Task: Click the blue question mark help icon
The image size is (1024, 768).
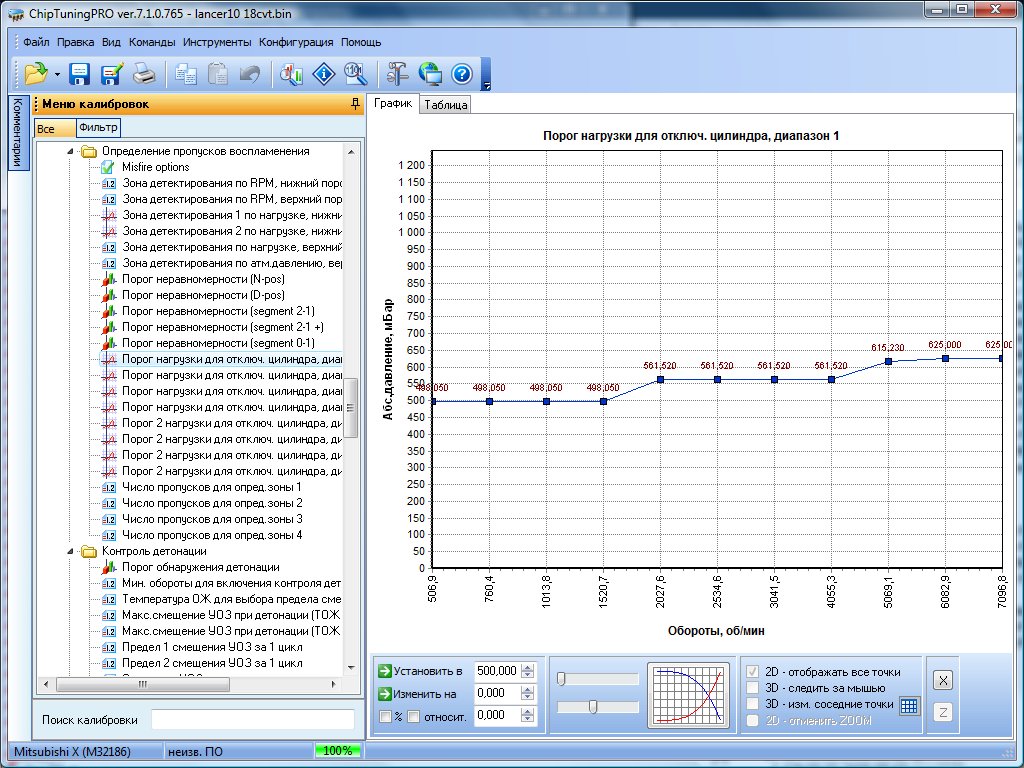Action: 461,73
